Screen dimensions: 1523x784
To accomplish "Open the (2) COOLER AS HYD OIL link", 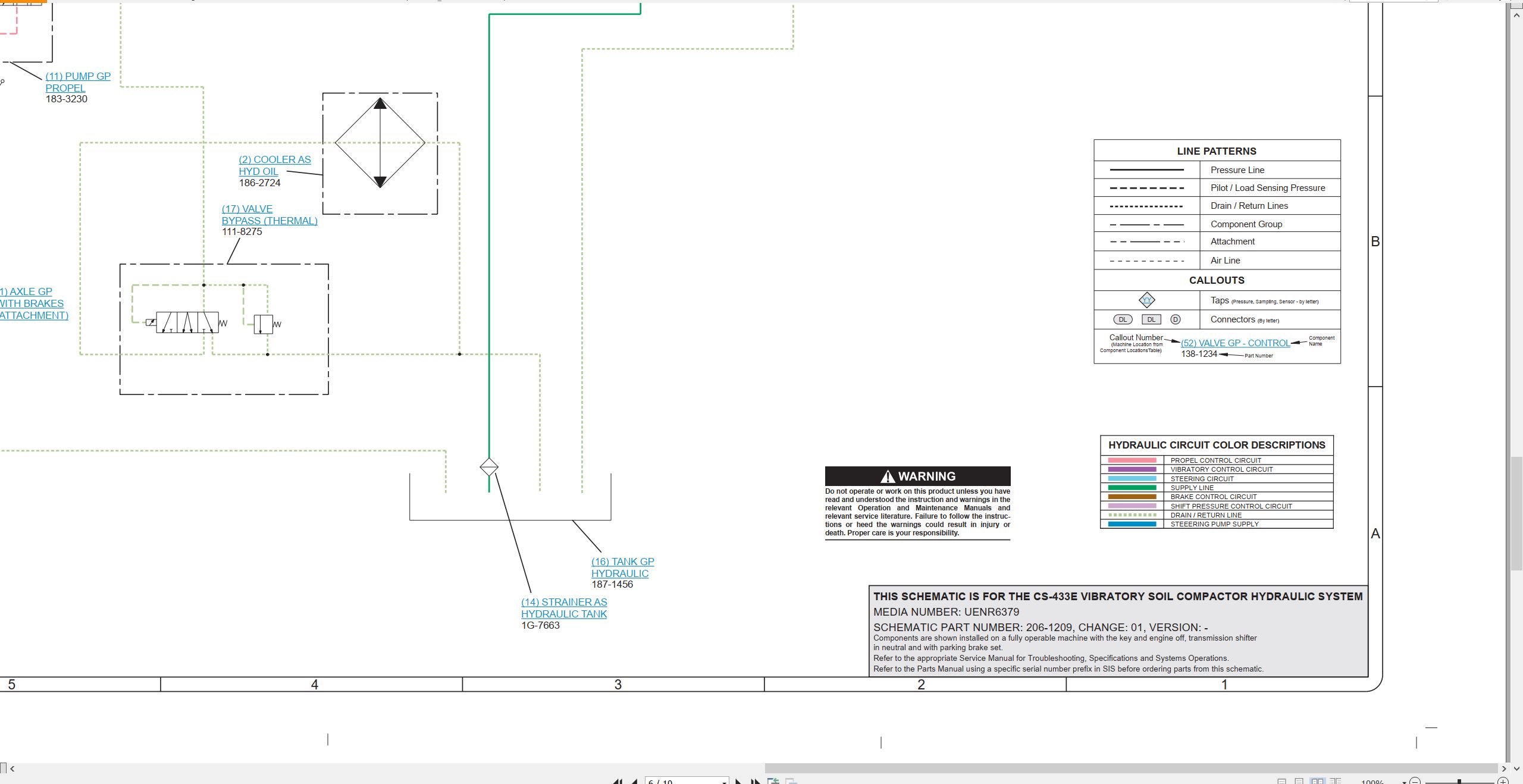I will pos(274,165).
